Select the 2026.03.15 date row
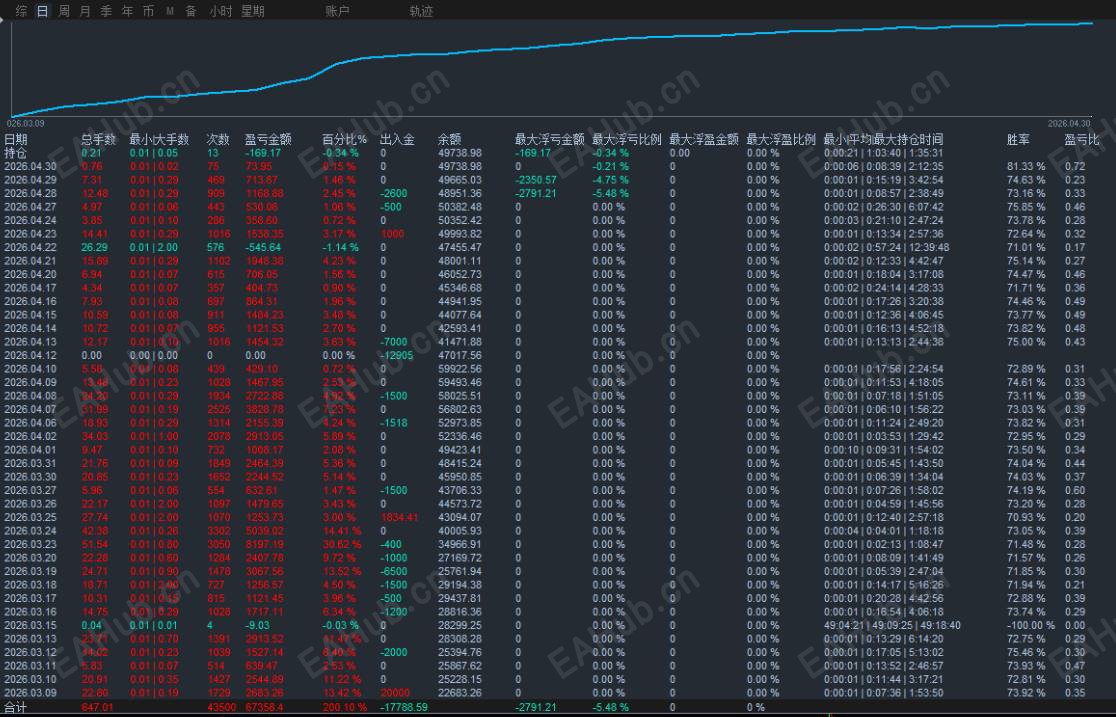 pos(30,625)
